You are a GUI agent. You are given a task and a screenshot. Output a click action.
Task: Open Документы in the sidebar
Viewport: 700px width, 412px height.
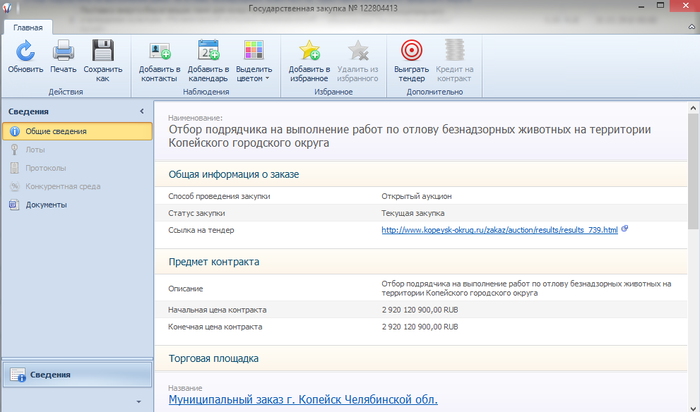point(46,205)
